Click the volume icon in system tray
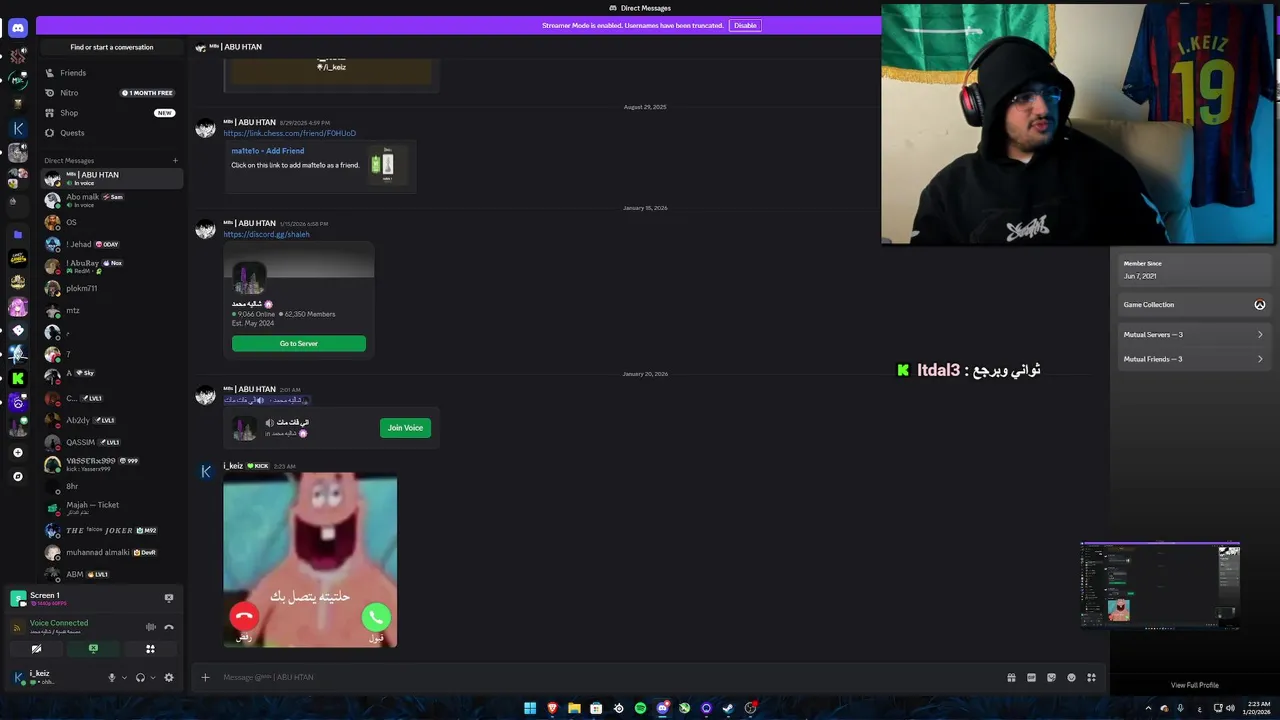Image resolution: width=1280 pixels, height=720 pixels. (1230, 708)
